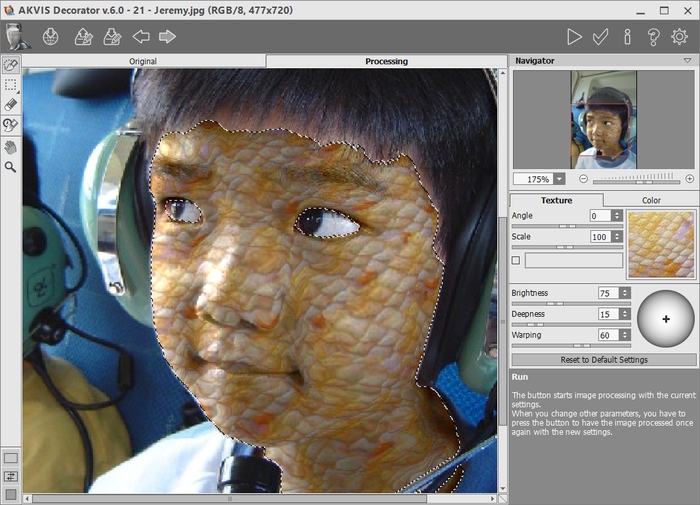Select the Selection Brush tool
The width and height of the screenshot is (700, 505).
(x=11, y=65)
